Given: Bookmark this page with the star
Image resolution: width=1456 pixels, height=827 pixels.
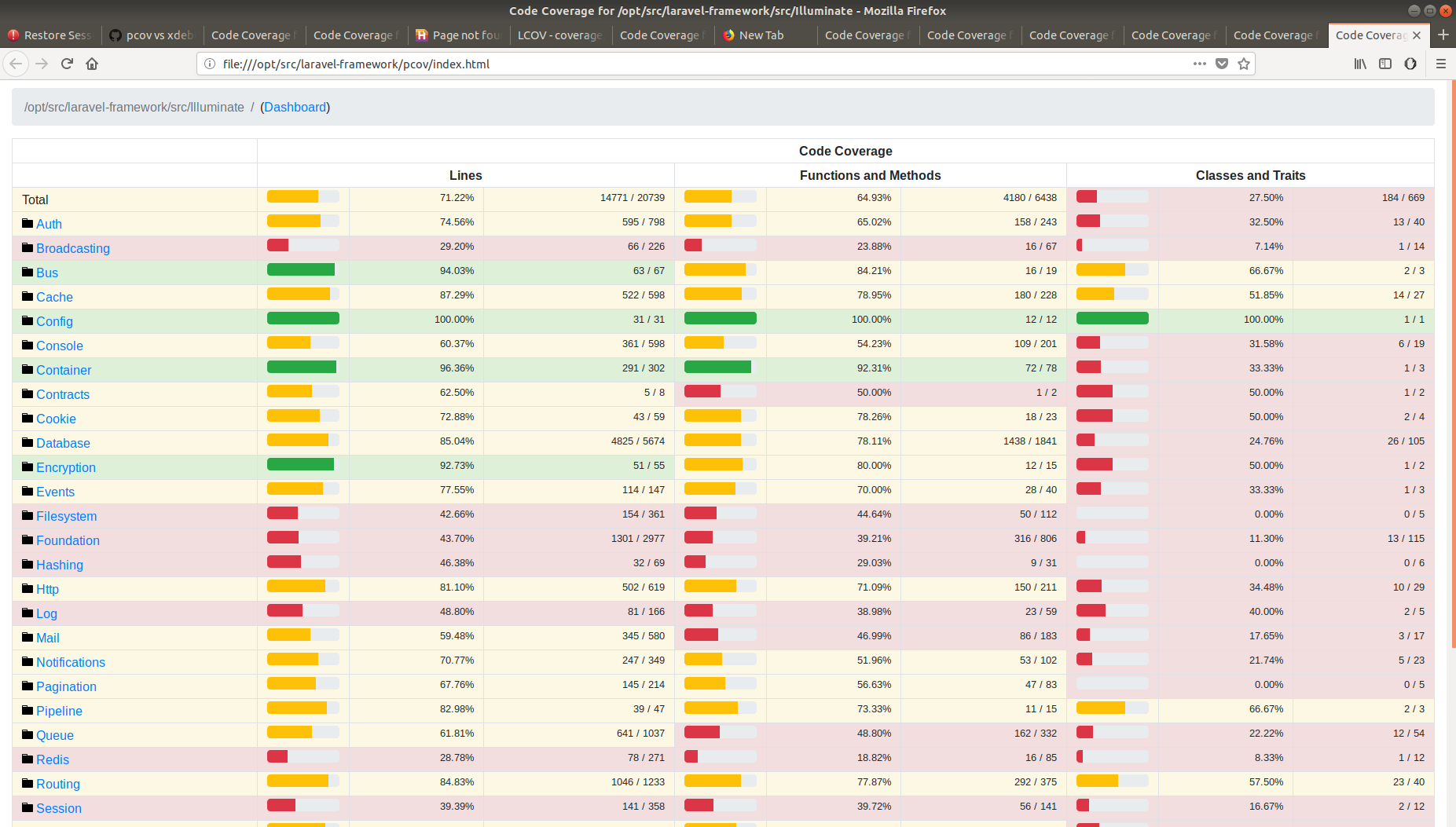Looking at the screenshot, I should pos(1244,64).
